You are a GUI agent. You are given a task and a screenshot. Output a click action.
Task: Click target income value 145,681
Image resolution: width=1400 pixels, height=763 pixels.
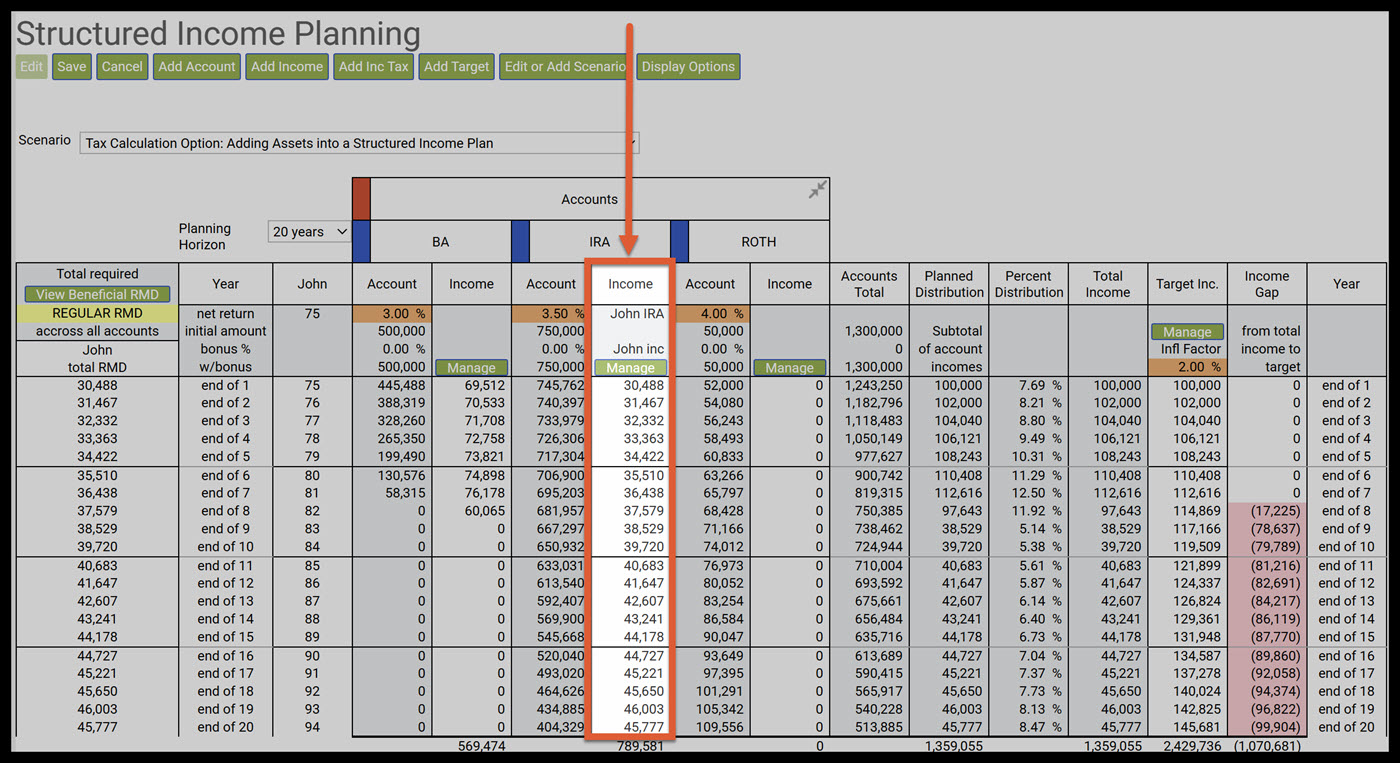coord(1196,728)
